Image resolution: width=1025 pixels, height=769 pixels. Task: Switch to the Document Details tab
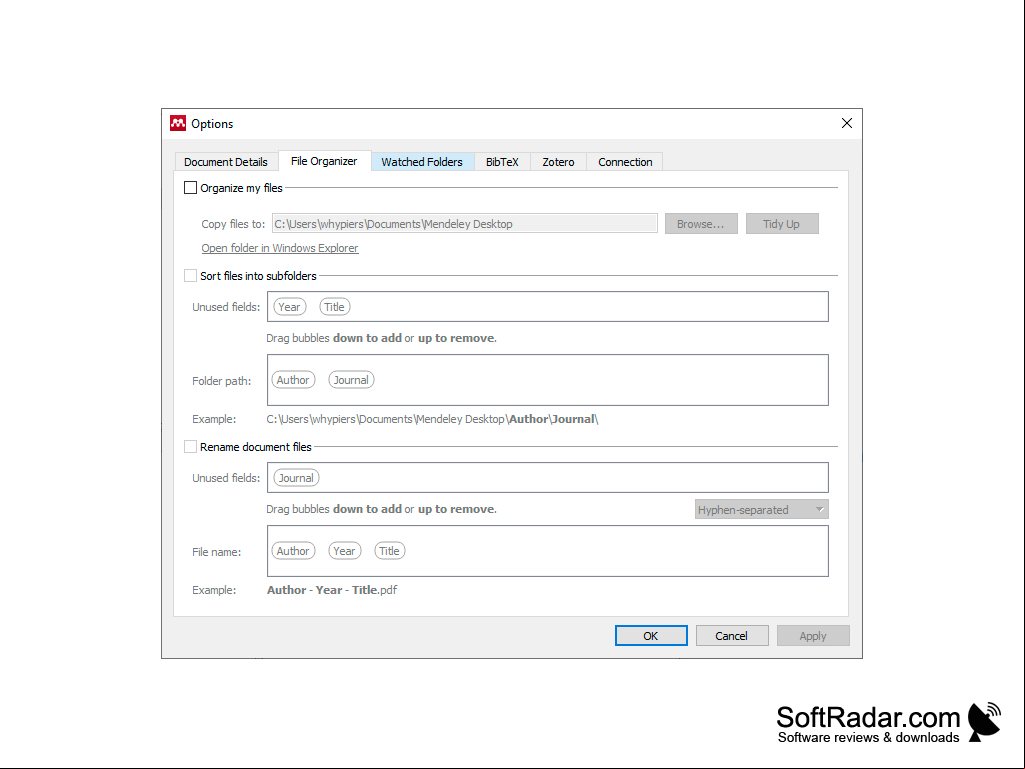[226, 162]
